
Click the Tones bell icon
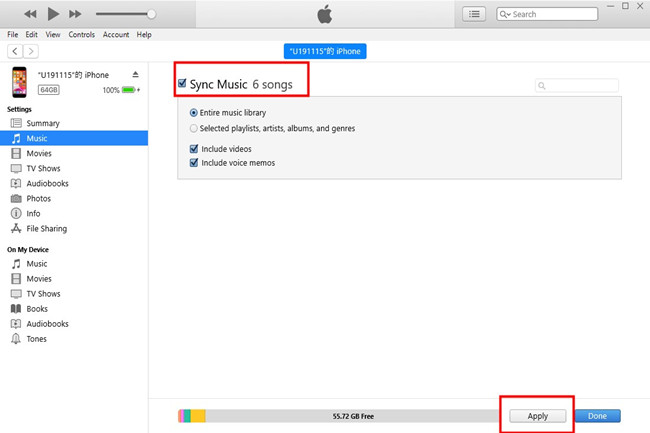[16, 339]
